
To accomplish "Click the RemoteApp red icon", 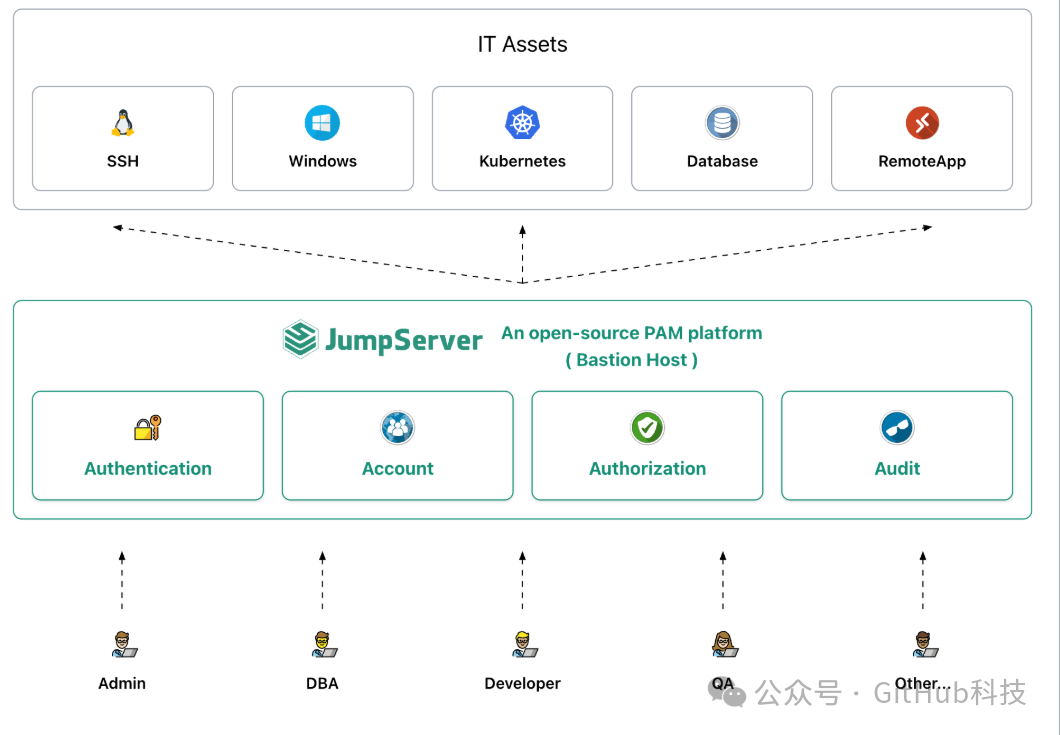I will coord(922,123).
